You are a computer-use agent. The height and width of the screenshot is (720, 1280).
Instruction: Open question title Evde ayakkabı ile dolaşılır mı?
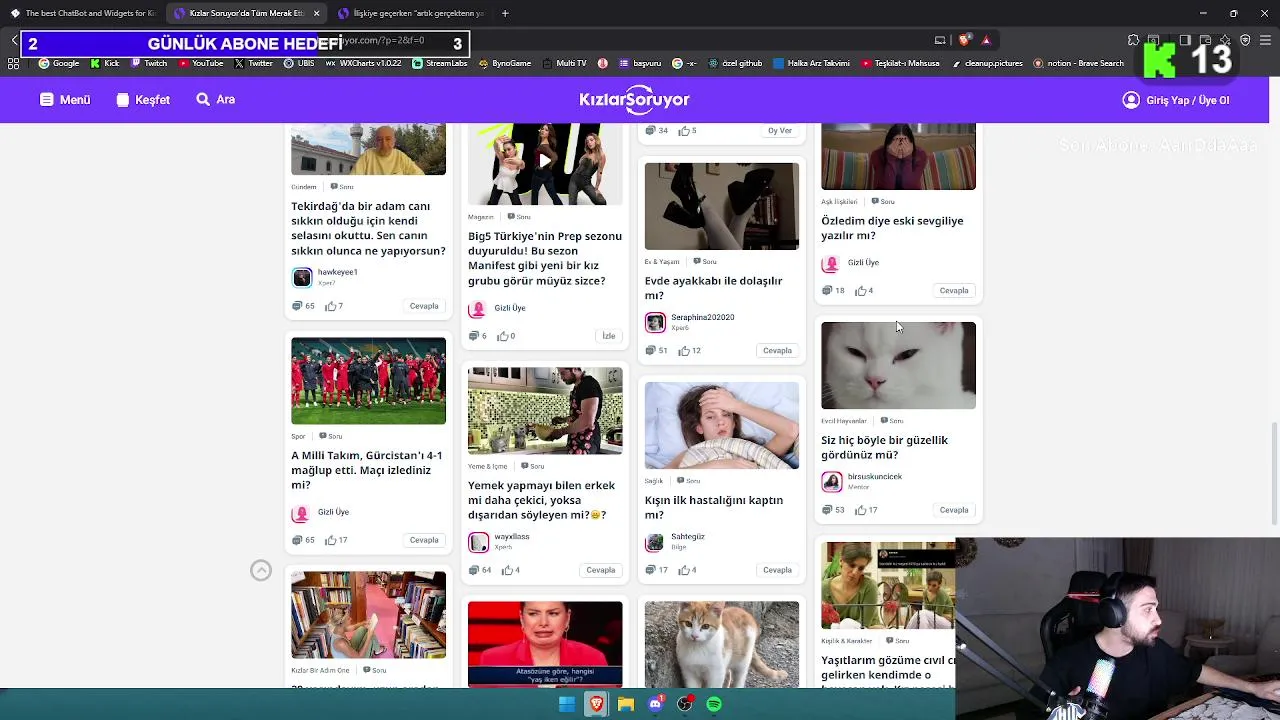pyautogui.click(x=714, y=288)
